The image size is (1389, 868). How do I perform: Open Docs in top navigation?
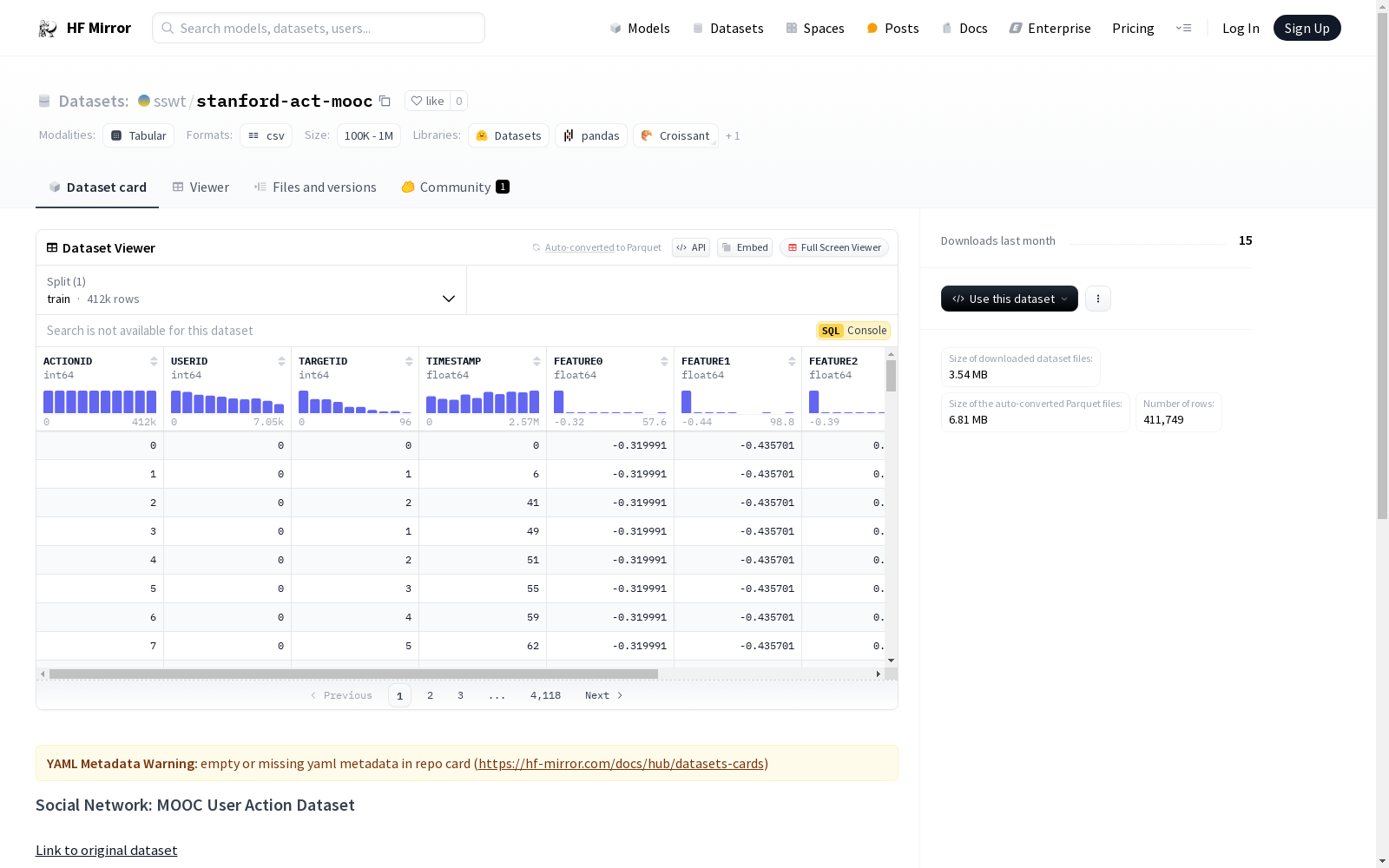pyautogui.click(x=964, y=28)
